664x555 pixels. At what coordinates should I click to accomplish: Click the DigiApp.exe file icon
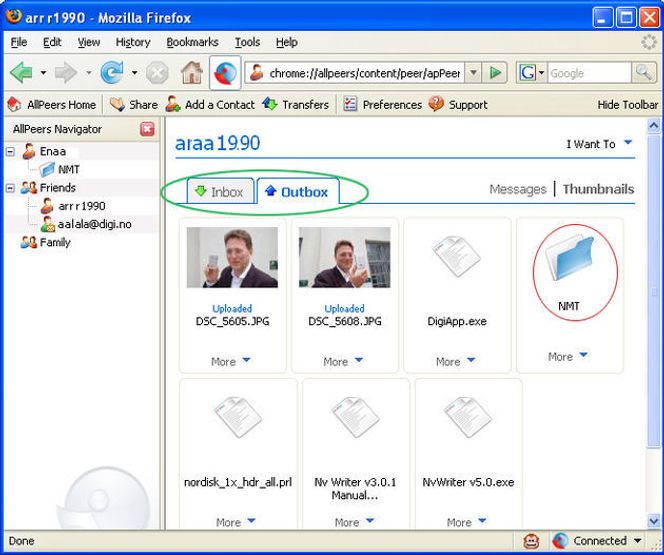(456, 256)
